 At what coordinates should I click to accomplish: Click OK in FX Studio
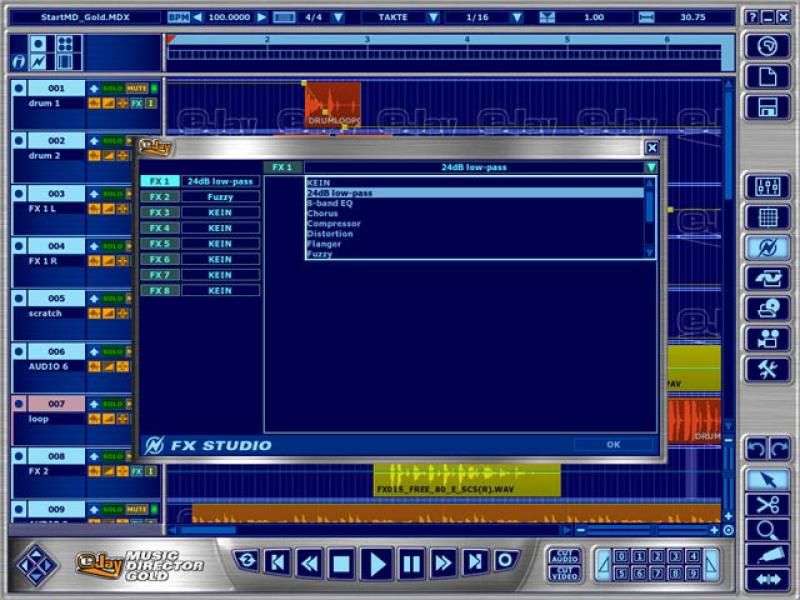click(613, 444)
